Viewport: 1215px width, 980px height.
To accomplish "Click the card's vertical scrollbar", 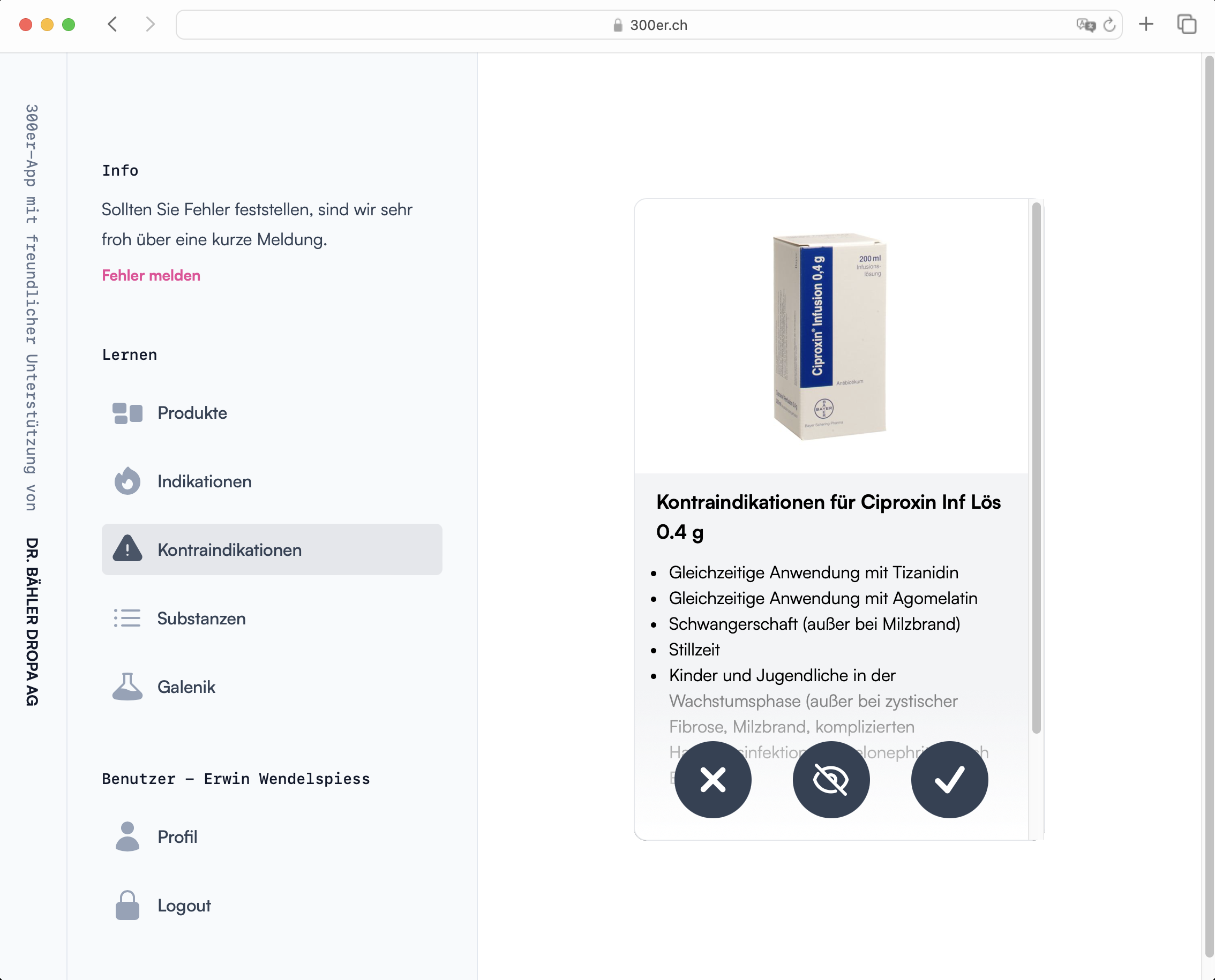I will pyautogui.click(x=1036, y=469).
